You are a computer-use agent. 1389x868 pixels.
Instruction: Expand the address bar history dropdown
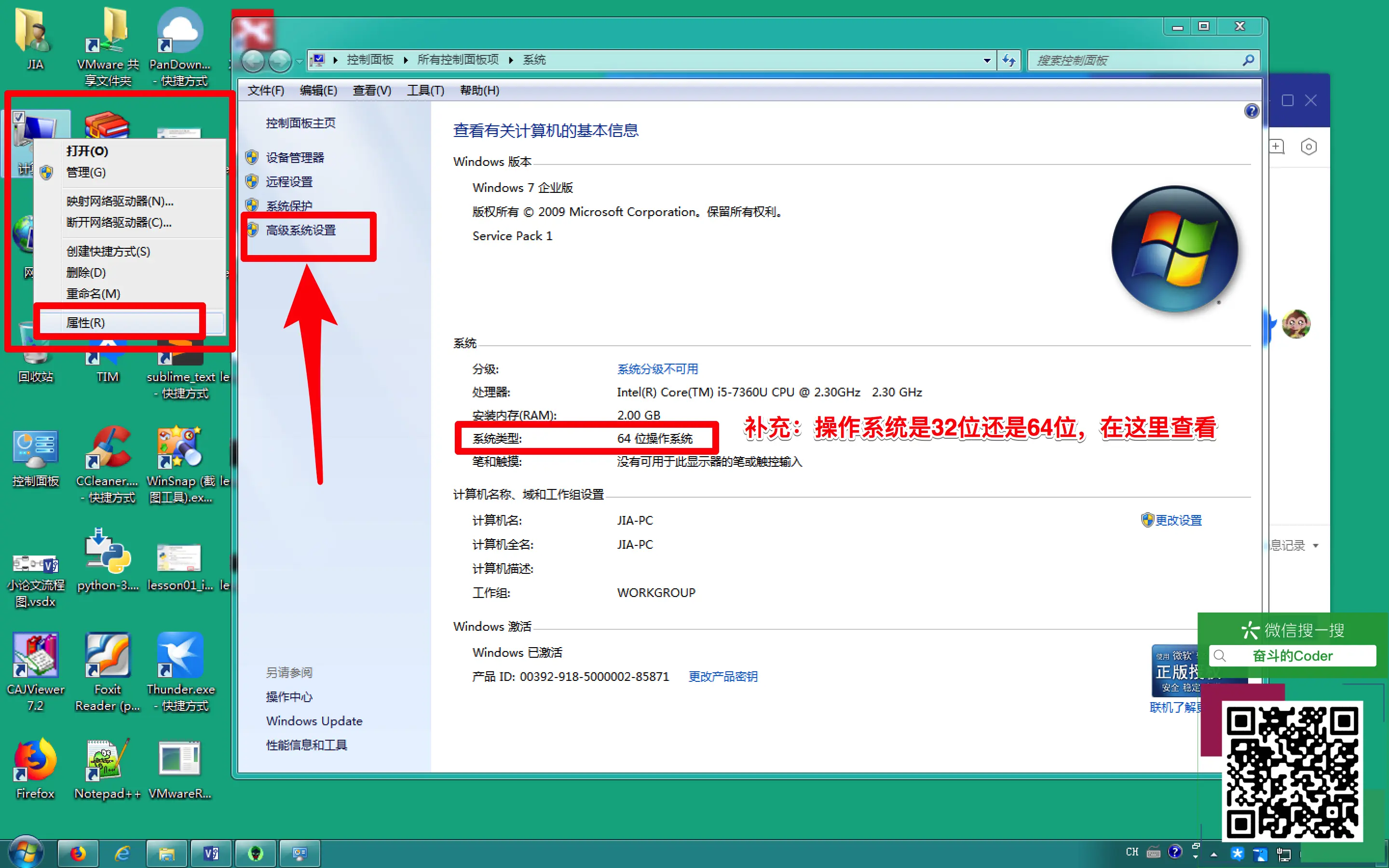987,60
